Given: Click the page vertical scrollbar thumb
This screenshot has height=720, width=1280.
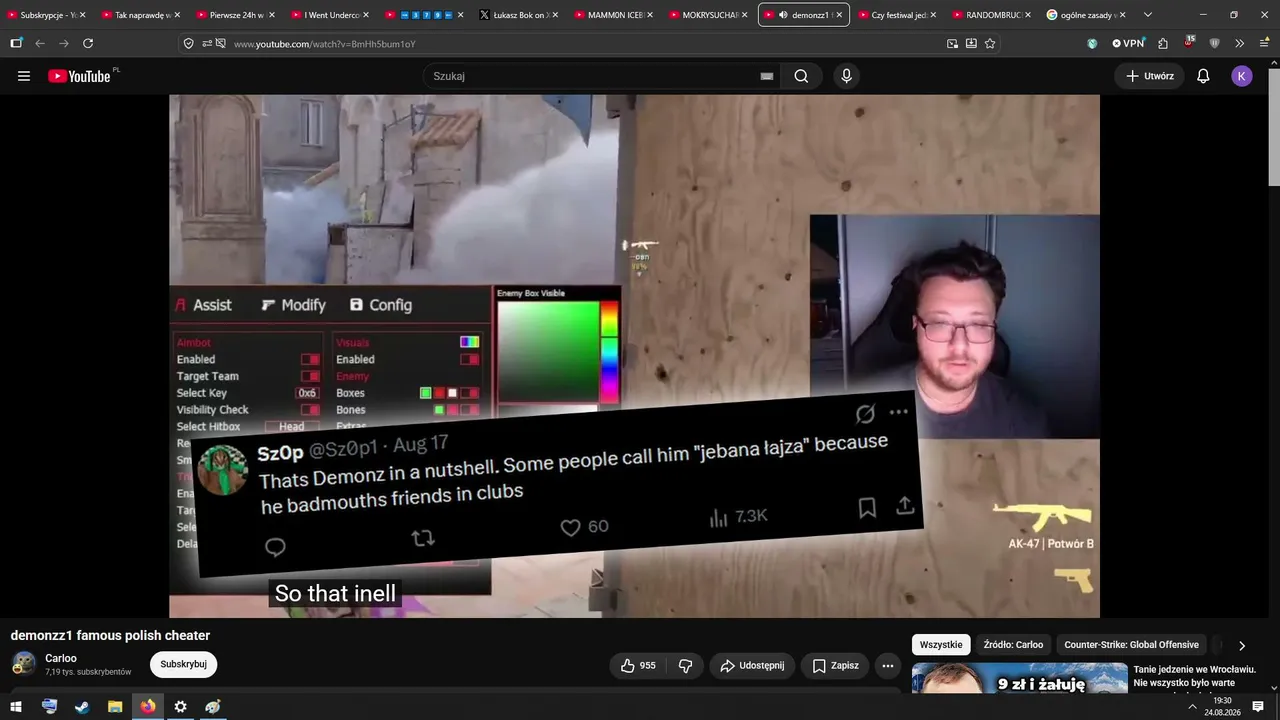Looking at the screenshot, I should tap(1273, 125).
